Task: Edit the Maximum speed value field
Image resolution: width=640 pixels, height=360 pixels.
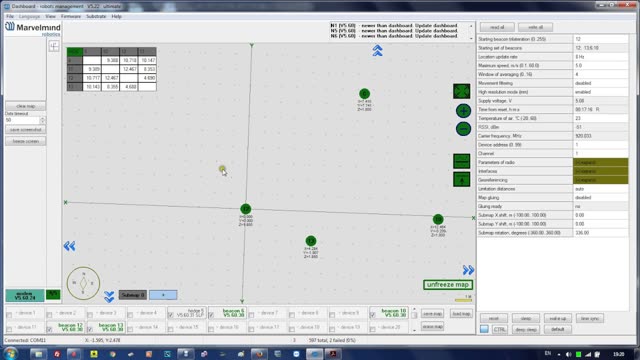Action: click(x=600, y=66)
